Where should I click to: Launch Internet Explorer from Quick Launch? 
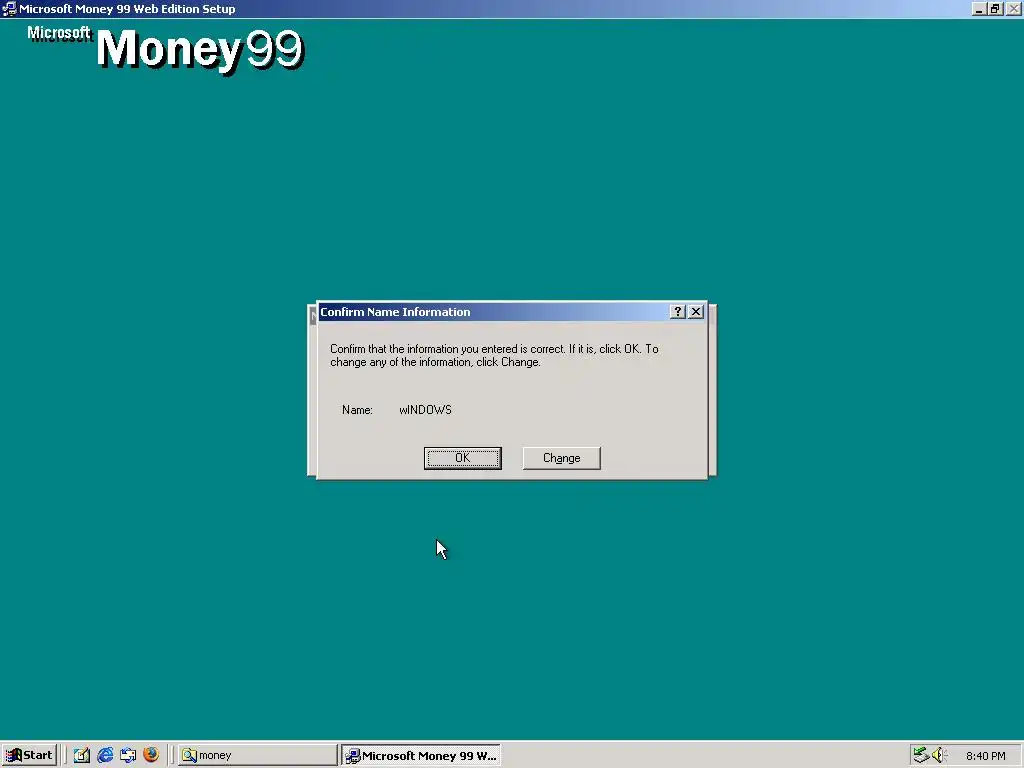click(104, 755)
